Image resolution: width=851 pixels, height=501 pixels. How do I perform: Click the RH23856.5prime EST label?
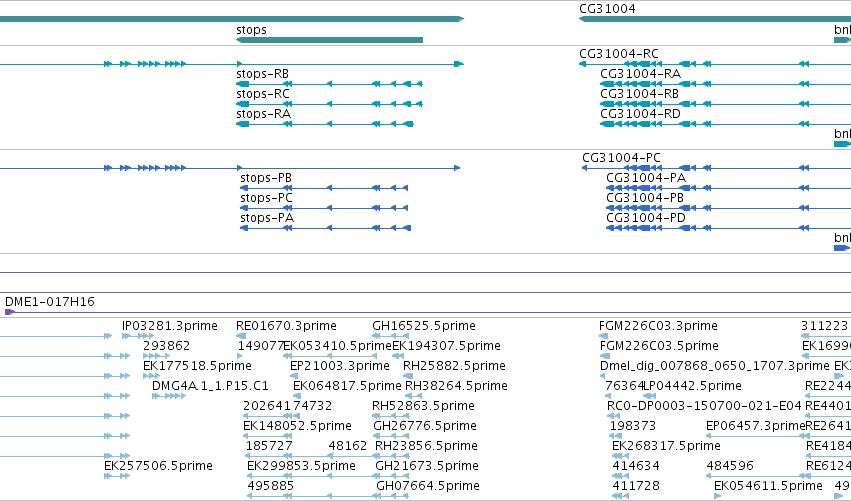click(427, 446)
